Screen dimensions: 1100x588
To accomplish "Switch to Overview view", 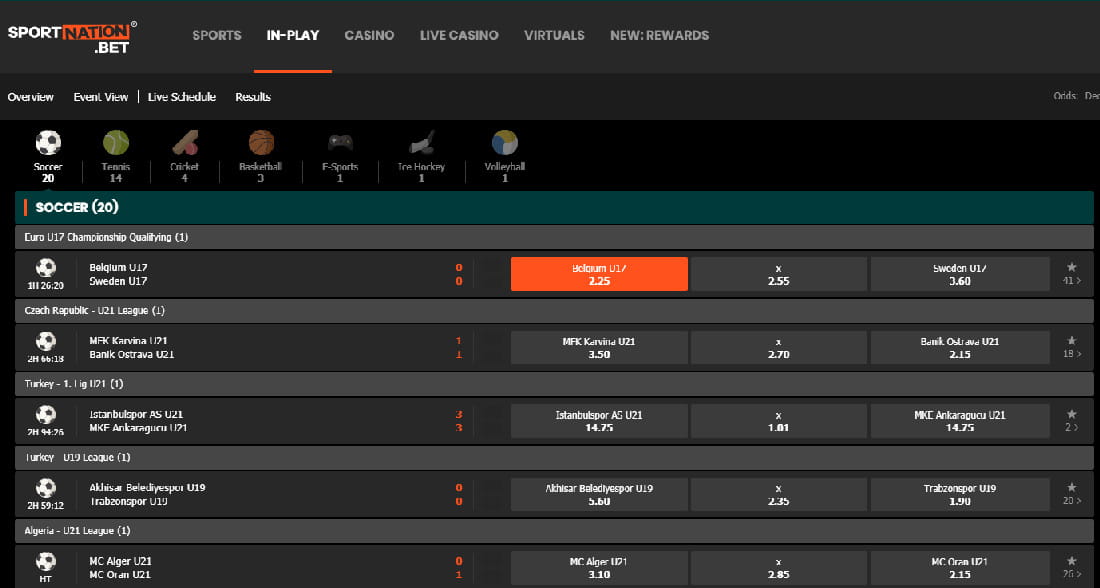I will tap(31, 97).
